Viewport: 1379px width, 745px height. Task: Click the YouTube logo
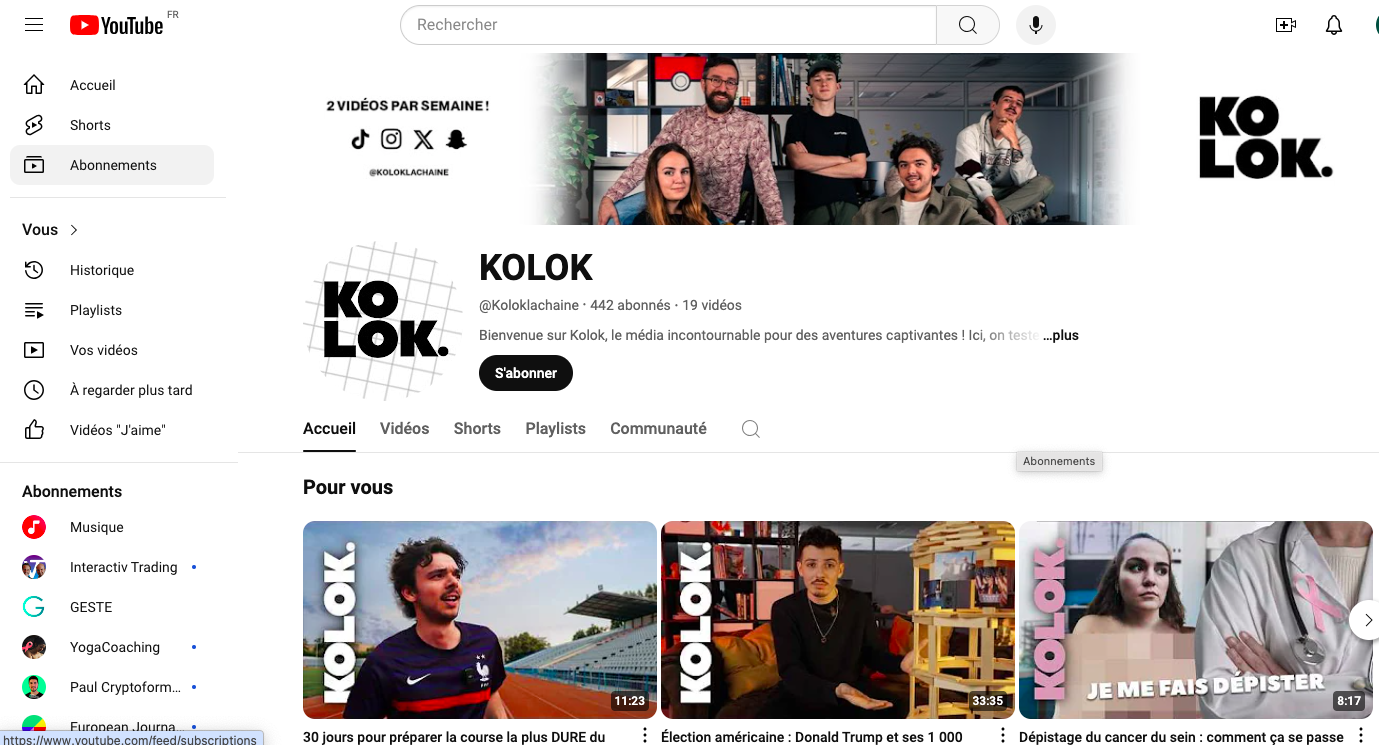tap(117, 25)
